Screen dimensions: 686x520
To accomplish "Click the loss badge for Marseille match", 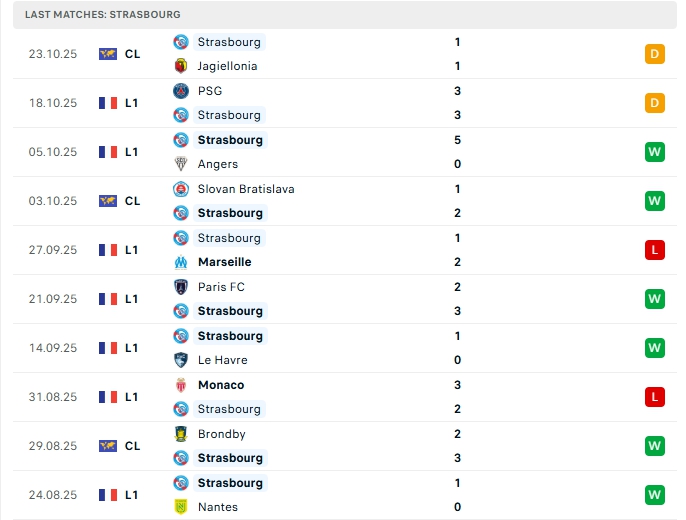I will [x=655, y=250].
